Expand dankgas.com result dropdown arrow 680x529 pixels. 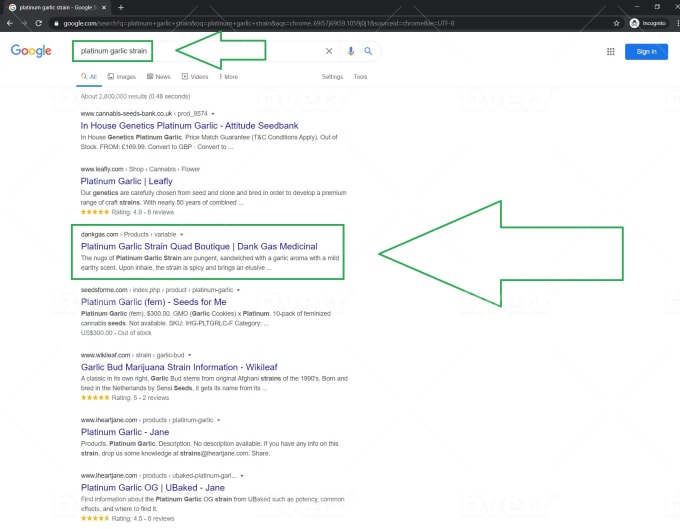tap(182, 235)
